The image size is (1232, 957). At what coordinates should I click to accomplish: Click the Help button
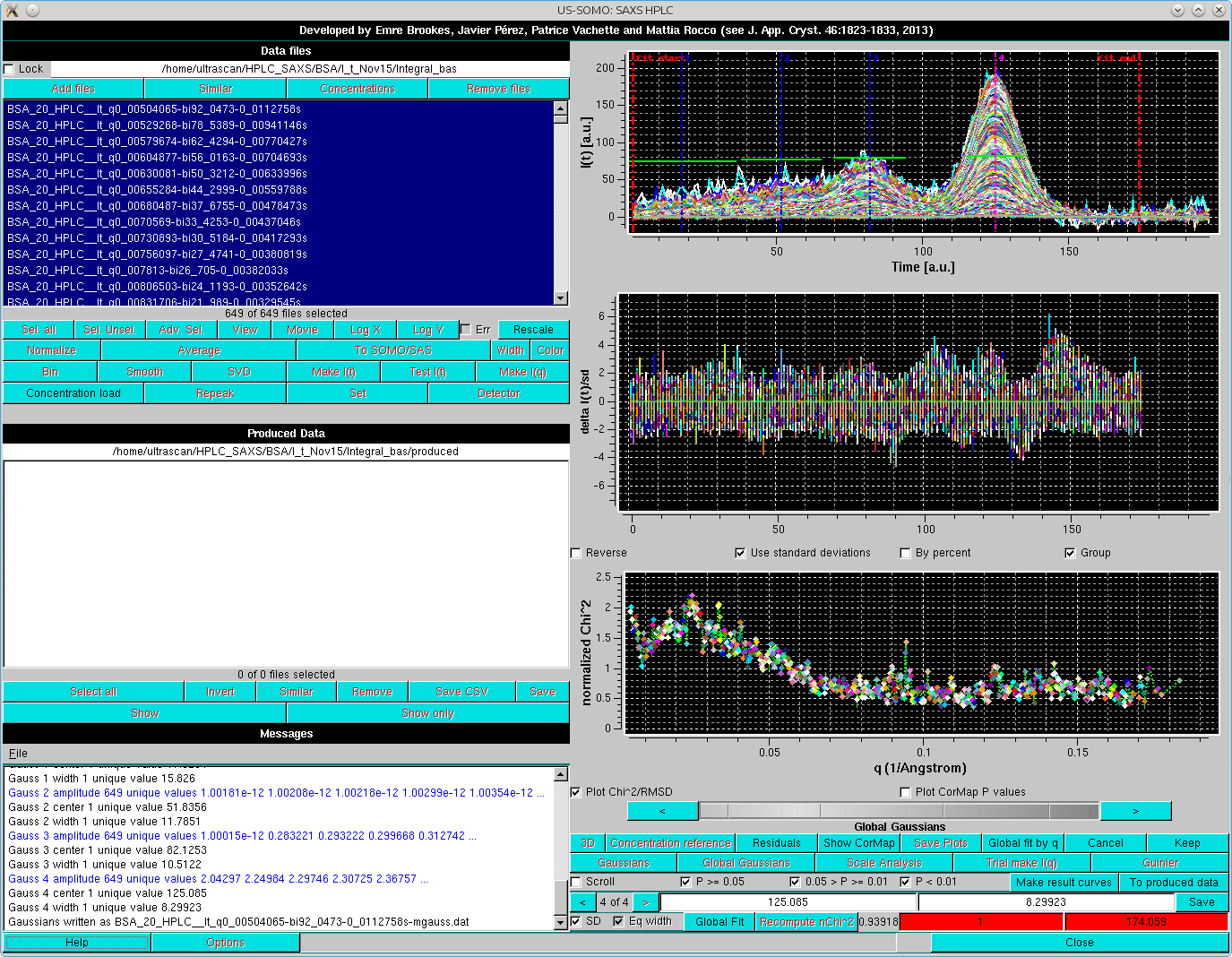click(76, 943)
